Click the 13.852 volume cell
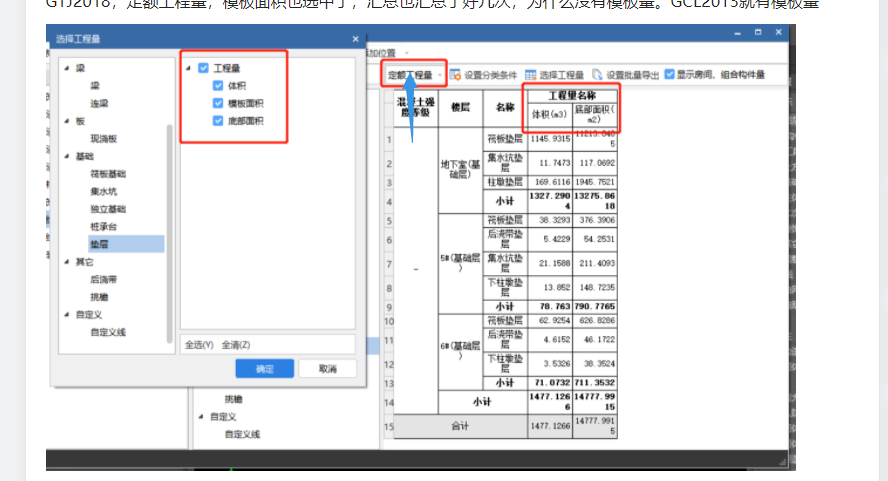The image size is (888, 481). [x=549, y=288]
